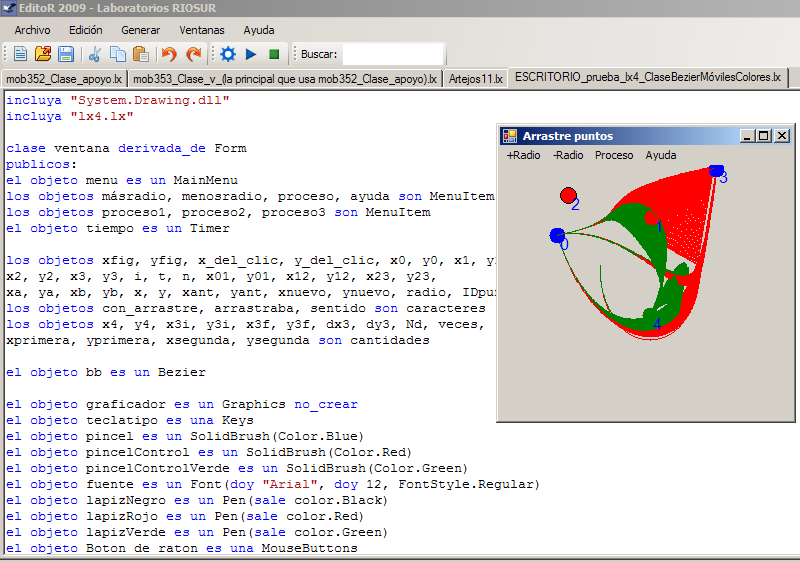Undo the last edit with the toolbar arrow
Viewport: 800px width, 562px height.
pyautogui.click(x=169, y=54)
